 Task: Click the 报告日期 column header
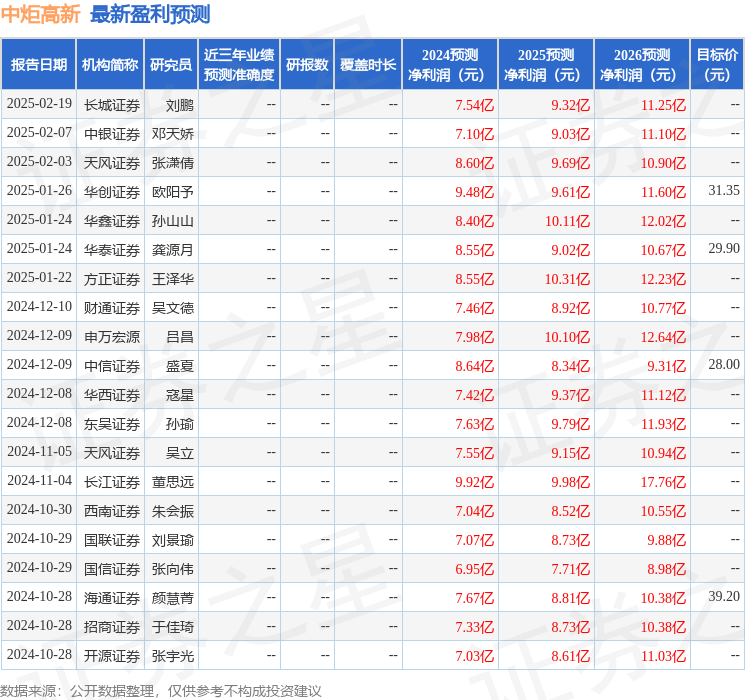pyautogui.click(x=38, y=65)
